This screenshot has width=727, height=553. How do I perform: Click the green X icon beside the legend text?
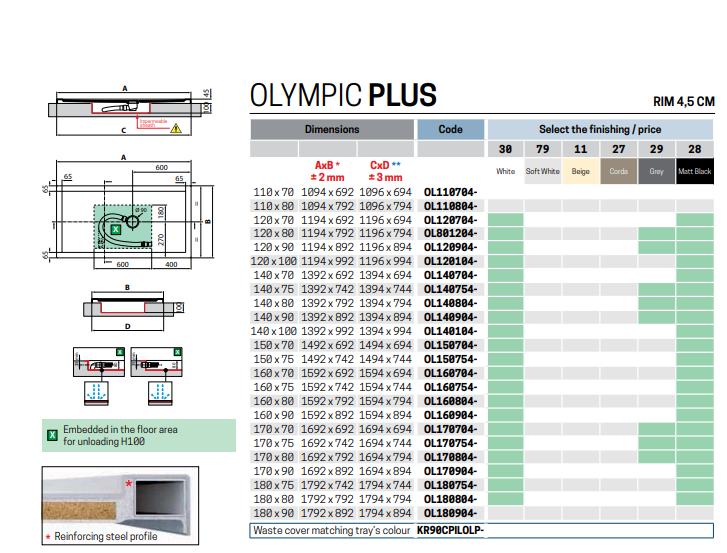[52, 435]
